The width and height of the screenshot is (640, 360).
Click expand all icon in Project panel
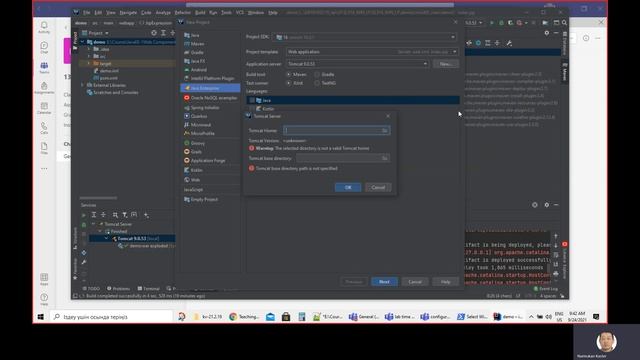[x=163, y=33]
